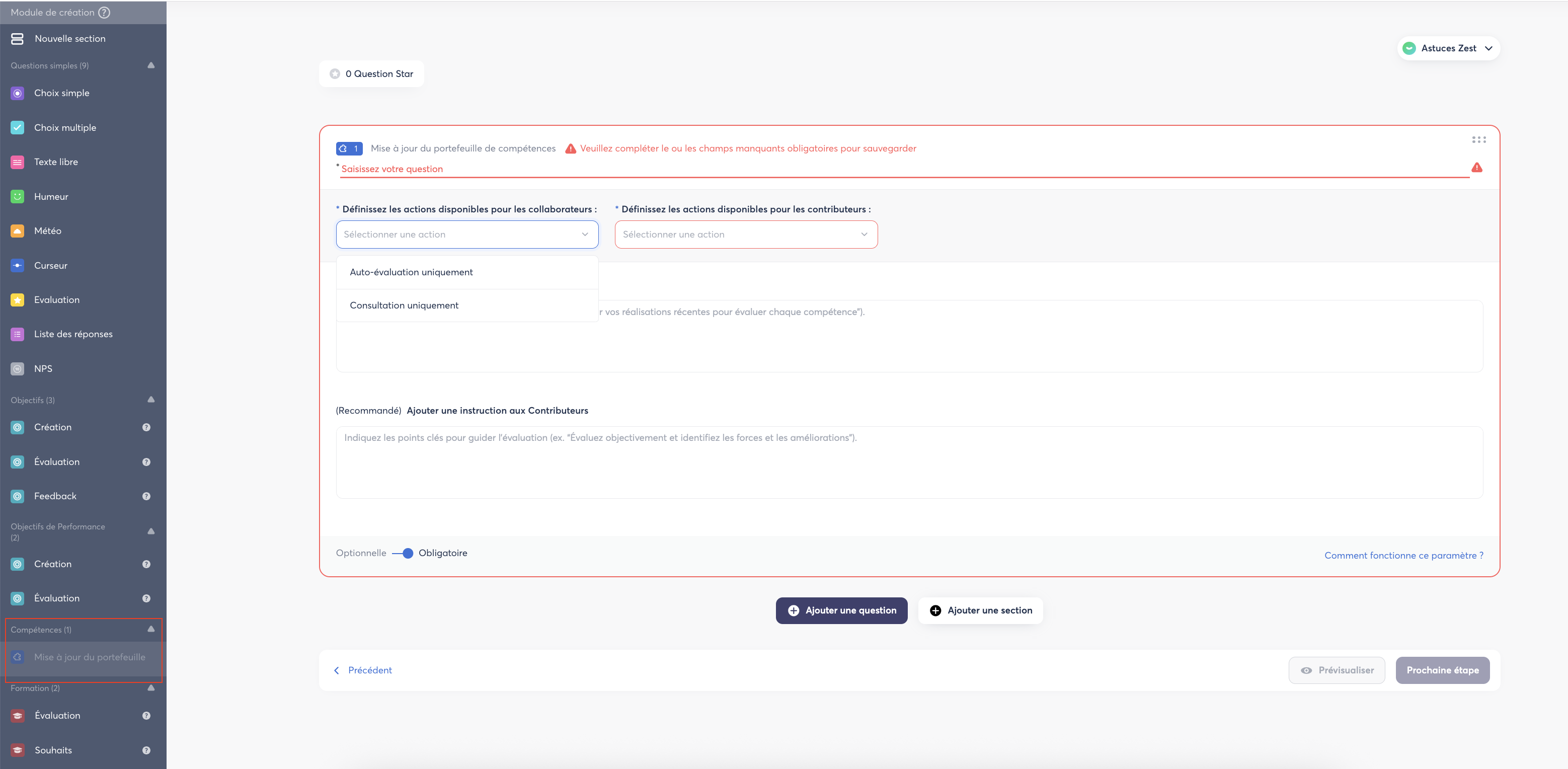Click the Météo cloud icon
The height and width of the screenshot is (769, 1568).
coord(18,232)
